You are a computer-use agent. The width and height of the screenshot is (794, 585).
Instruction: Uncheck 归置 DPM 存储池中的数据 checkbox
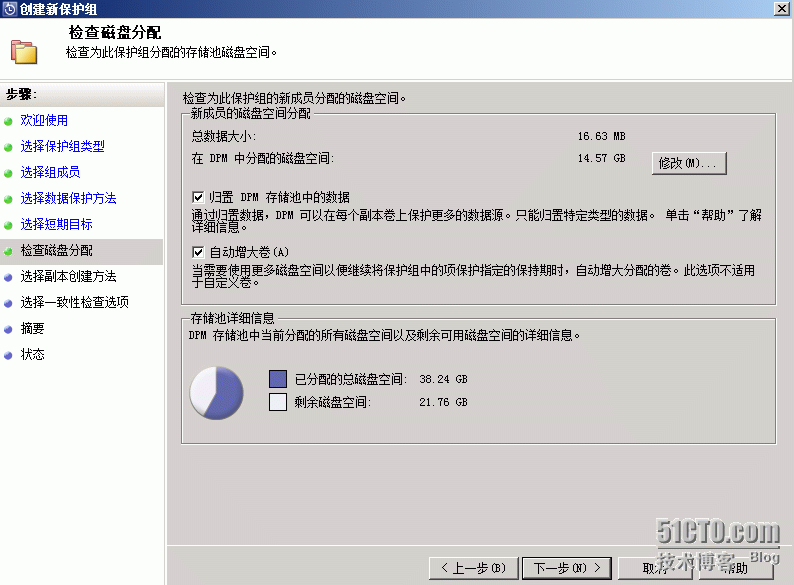pyautogui.click(x=198, y=197)
